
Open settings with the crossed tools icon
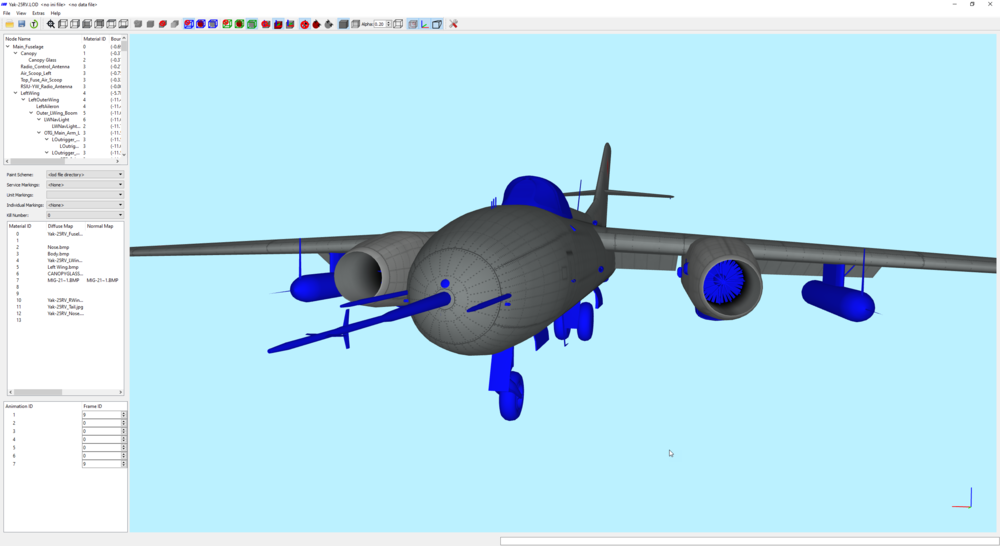pyautogui.click(x=453, y=24)
